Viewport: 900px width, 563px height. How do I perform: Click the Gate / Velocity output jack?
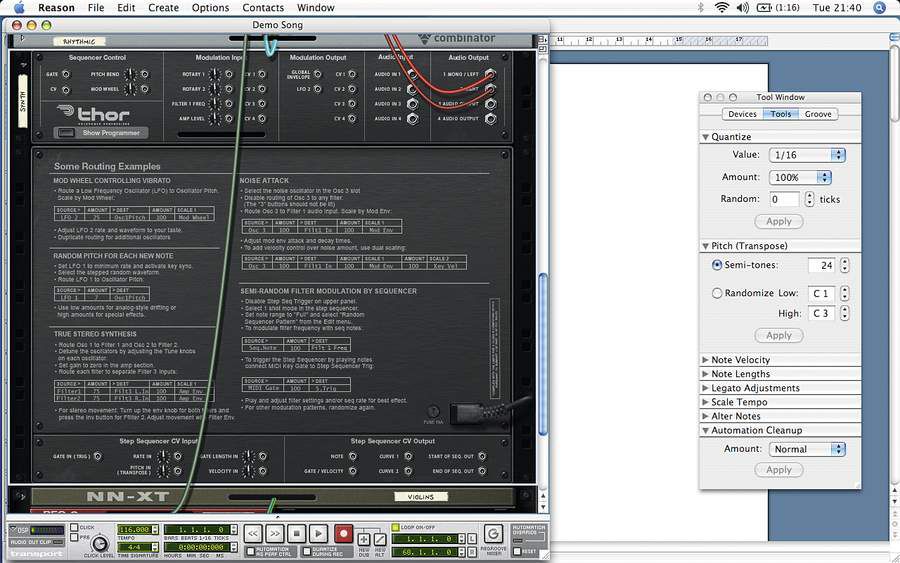click(352, 471)
